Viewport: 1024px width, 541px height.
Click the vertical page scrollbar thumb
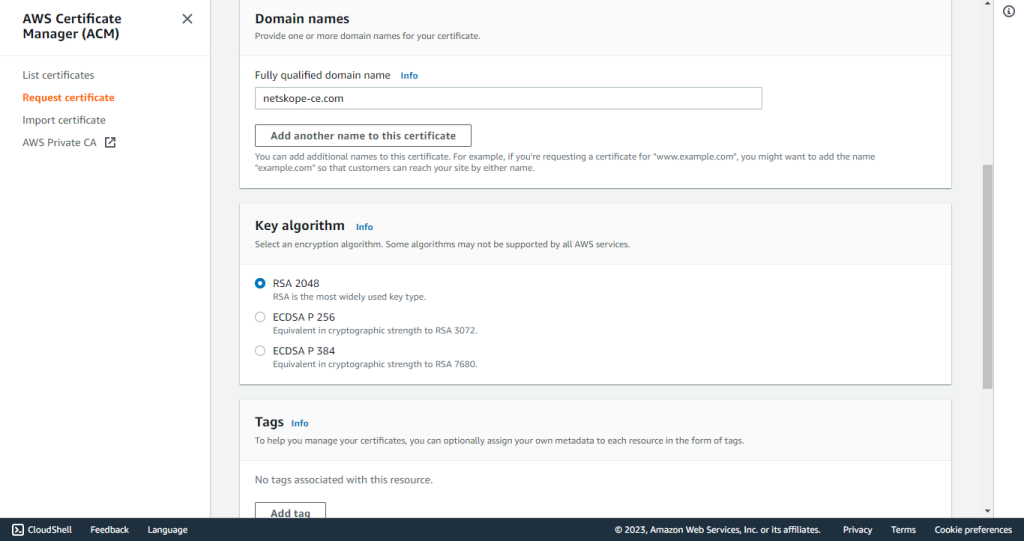pyautogui.click(x=987, y=277)
